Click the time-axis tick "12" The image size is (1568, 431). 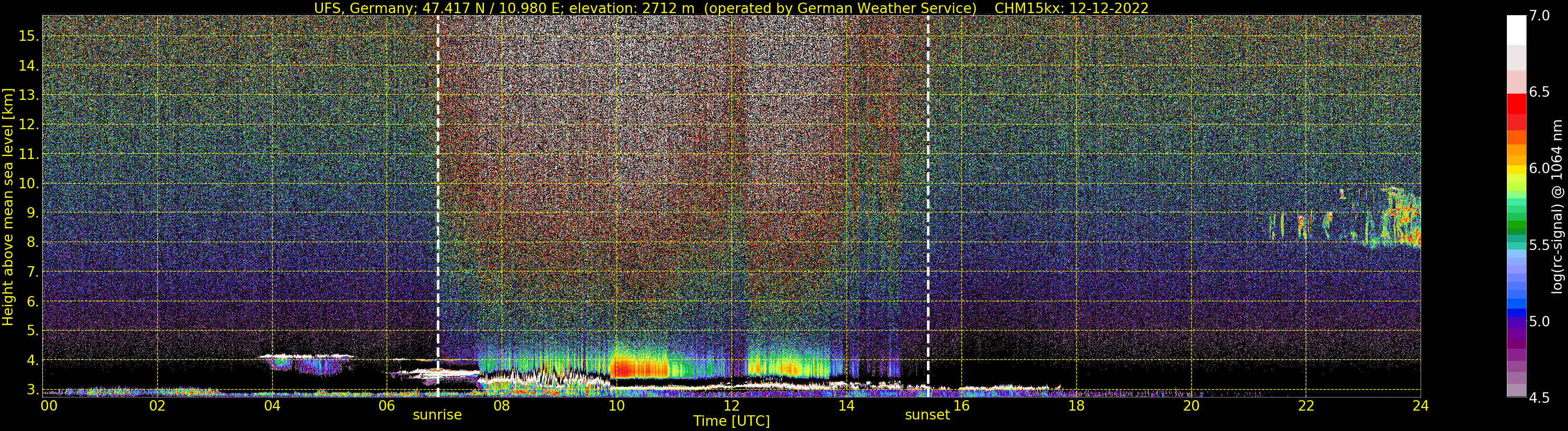tap(731, 405)
